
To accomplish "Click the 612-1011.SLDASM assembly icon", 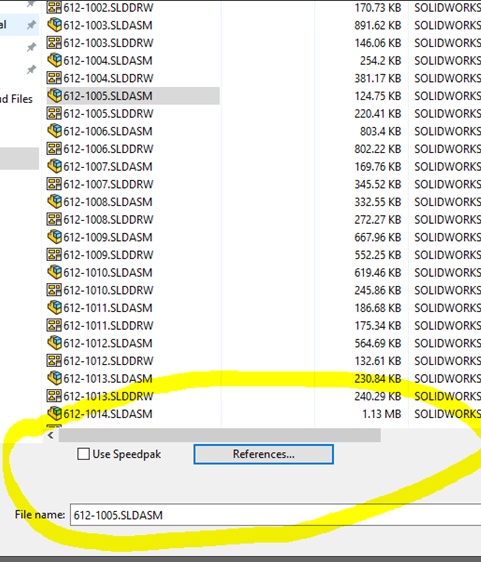I will point(54,307).
